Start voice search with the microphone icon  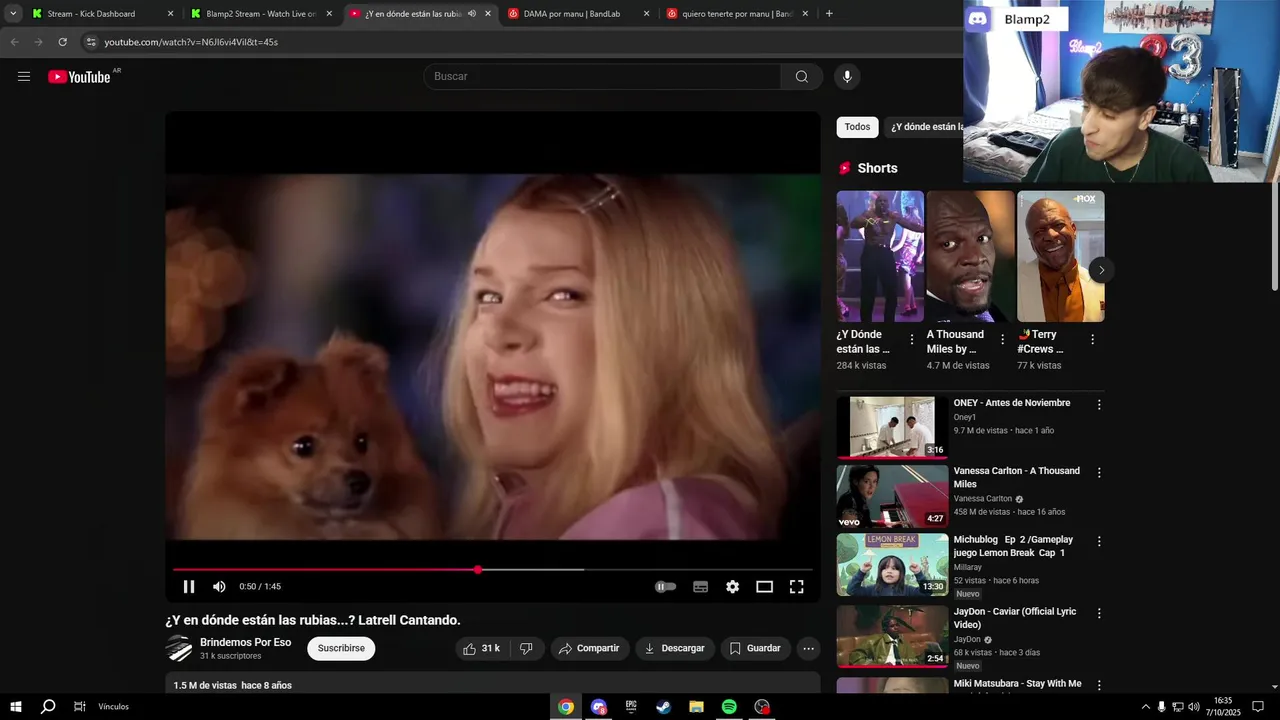847,77
